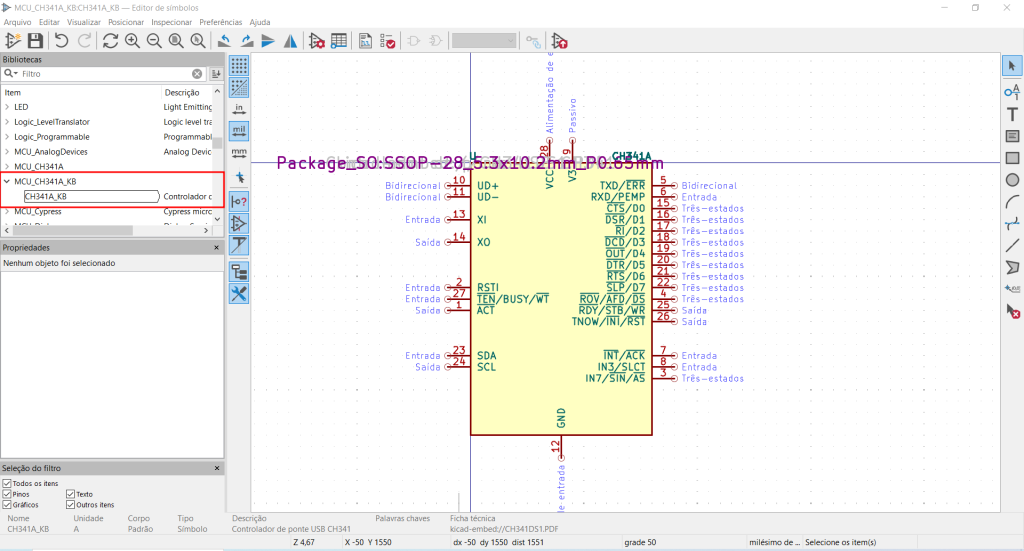Viewport: 1024px width, 551px height.
Task: Zoom to selection tool
Action: 198,41
